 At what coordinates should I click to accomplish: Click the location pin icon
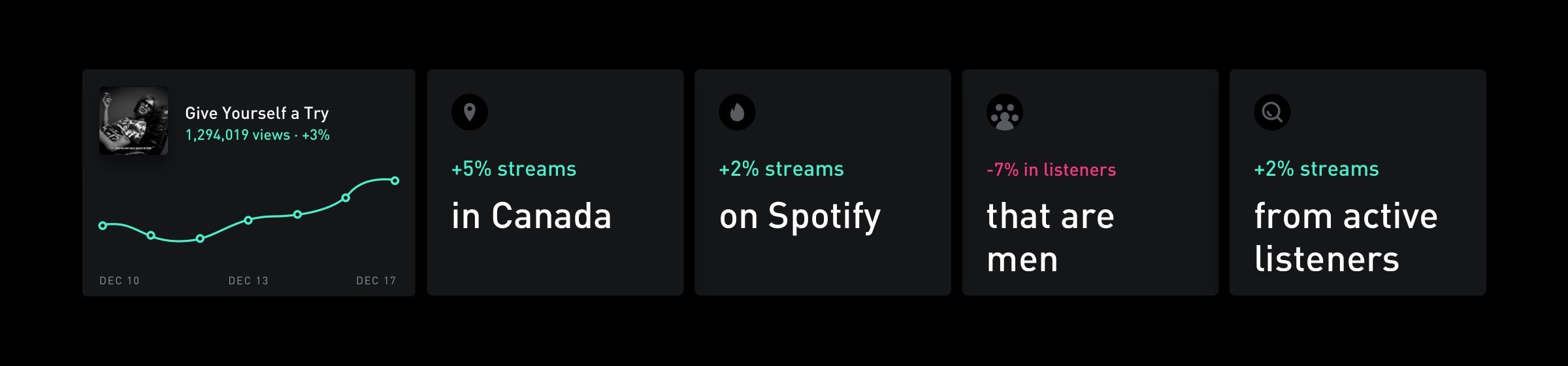click(x=469, y=112)
